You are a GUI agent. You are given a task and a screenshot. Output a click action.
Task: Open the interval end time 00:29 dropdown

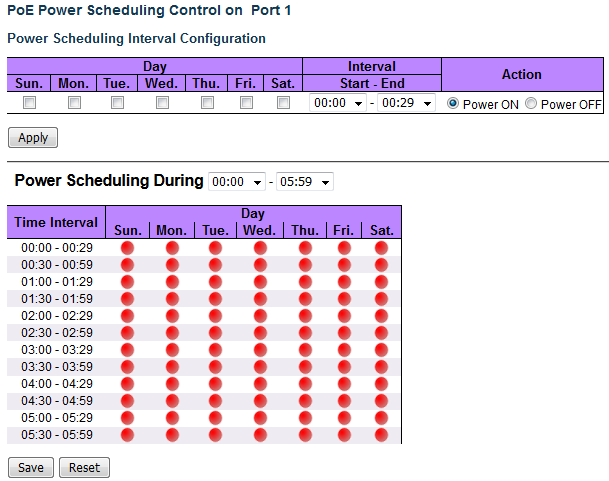pyautogui.click(x=406, y=103)
